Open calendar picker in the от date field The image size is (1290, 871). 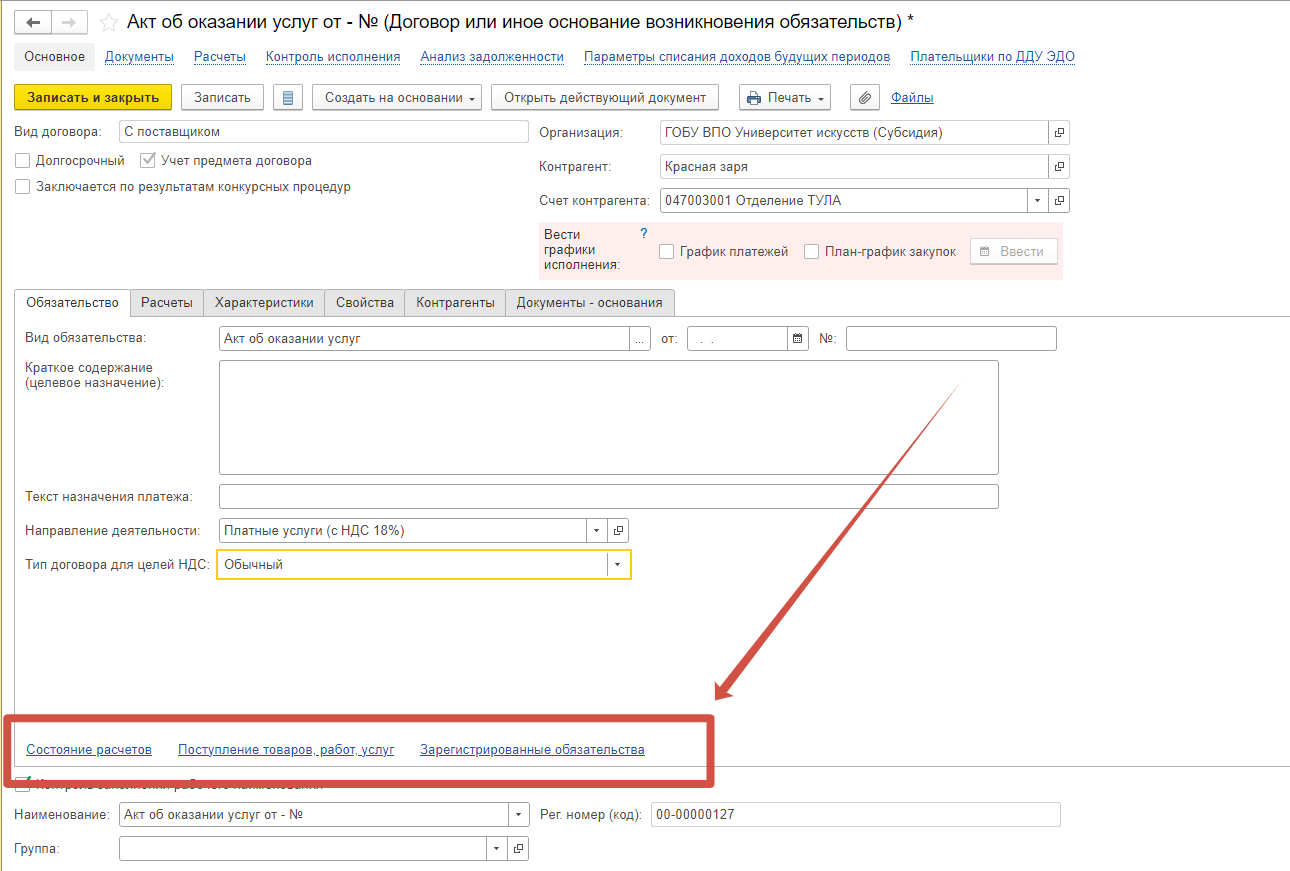coord(797,338)
